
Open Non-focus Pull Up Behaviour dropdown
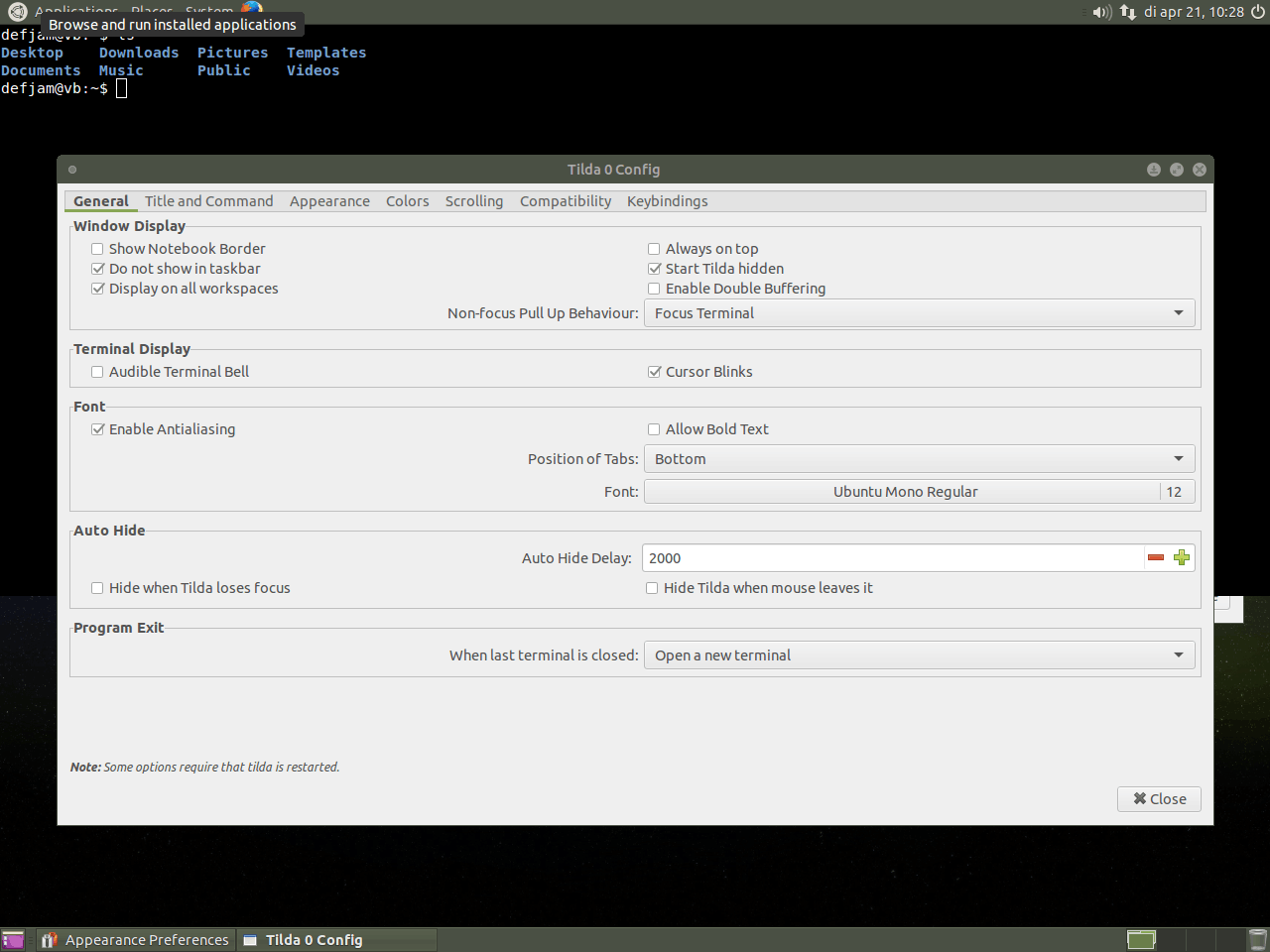point(920,313)
